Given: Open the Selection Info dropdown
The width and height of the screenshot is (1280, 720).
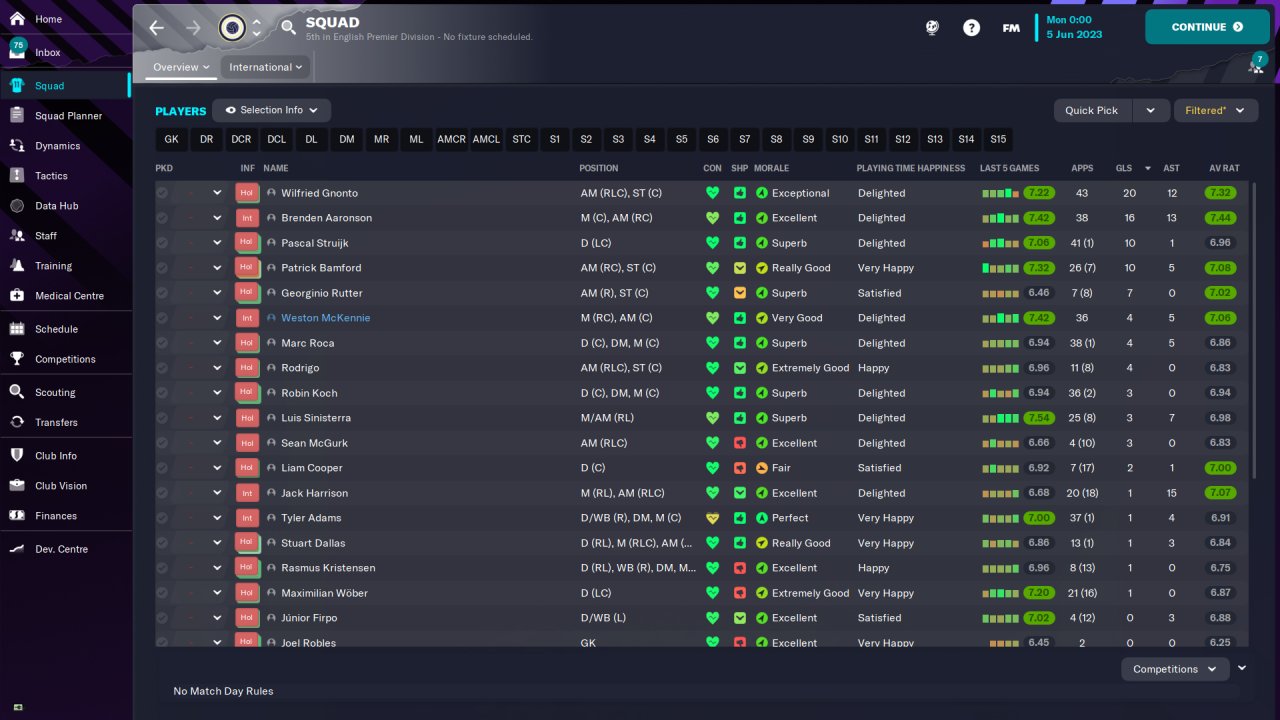Looking at the screenshot, I should [272, 110].
